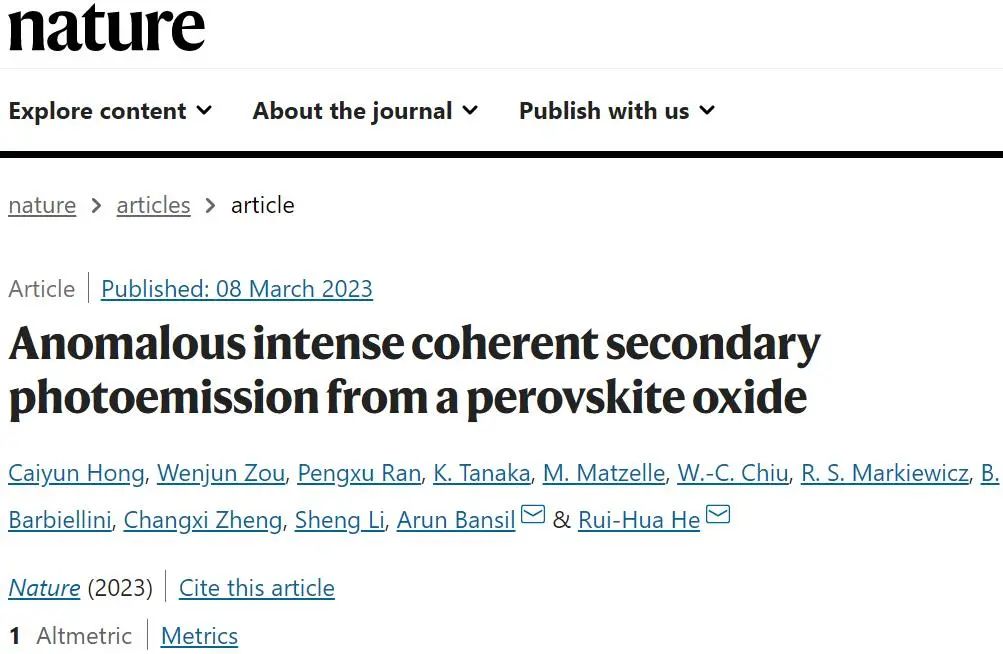
Task: Open the About the journal dropdown
Action: pos(365,111)
